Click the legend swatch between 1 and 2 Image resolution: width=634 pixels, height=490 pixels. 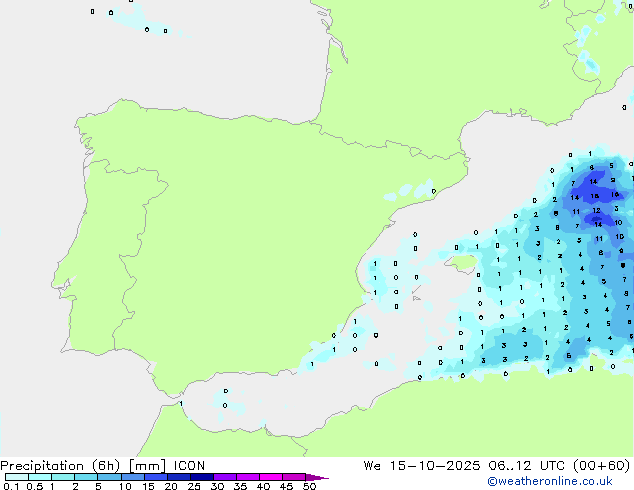tap(63, 477)
